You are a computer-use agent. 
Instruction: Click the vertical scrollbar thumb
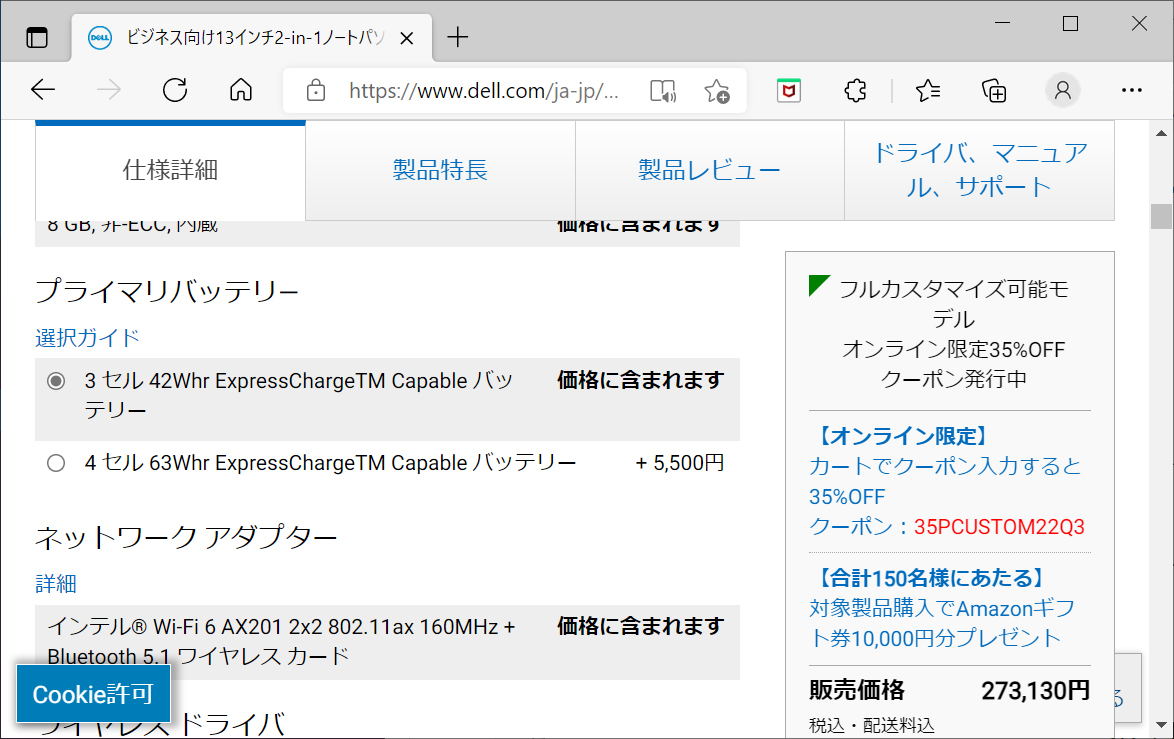[x=1161, y=216]
